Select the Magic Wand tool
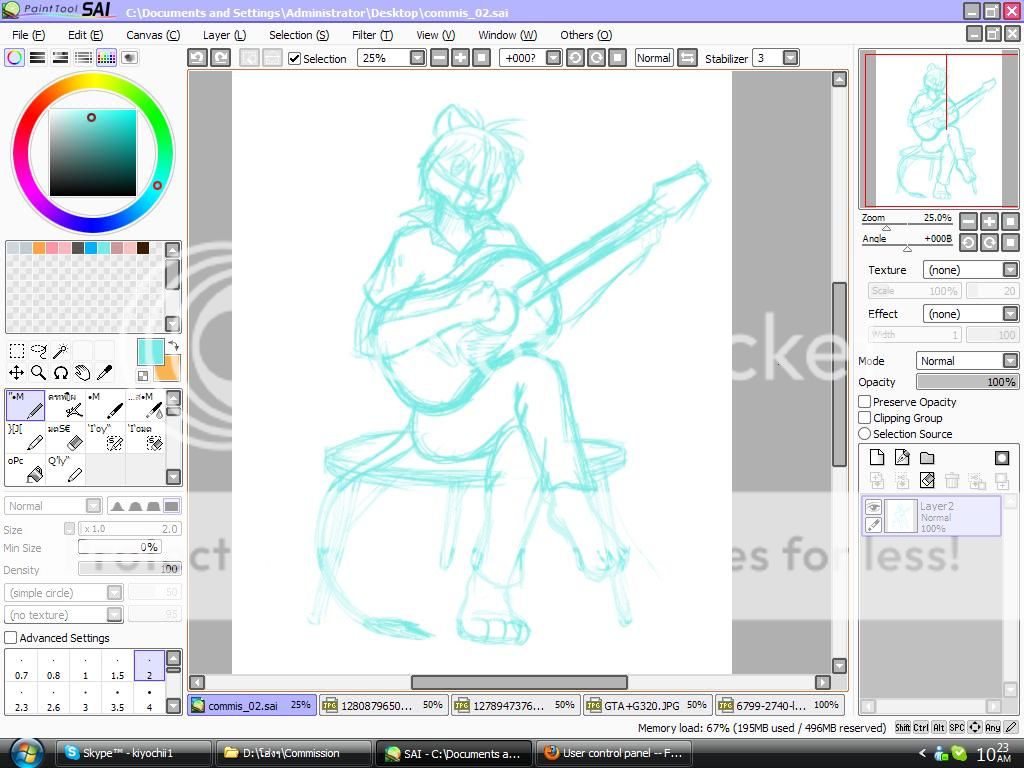This screenshot has width=1024, height=768. (61, 351)
